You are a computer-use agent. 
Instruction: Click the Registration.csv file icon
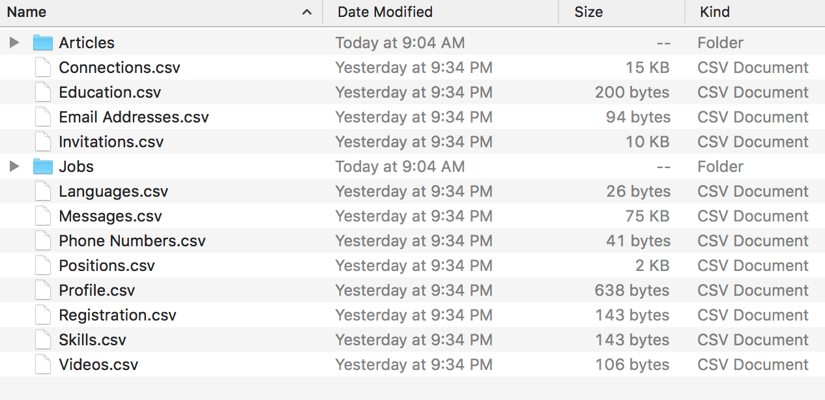click(43, 315)
